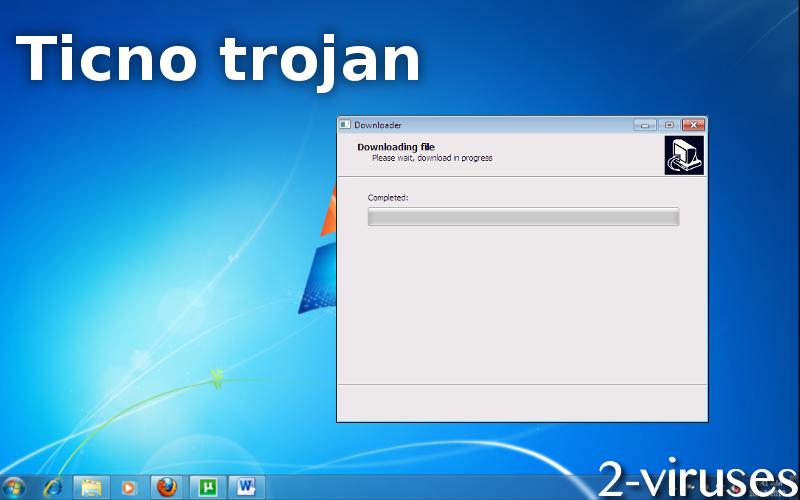Launch Firefox from the taskbar
Viewport: 800px width, 500px height.
tap(166, 487)
